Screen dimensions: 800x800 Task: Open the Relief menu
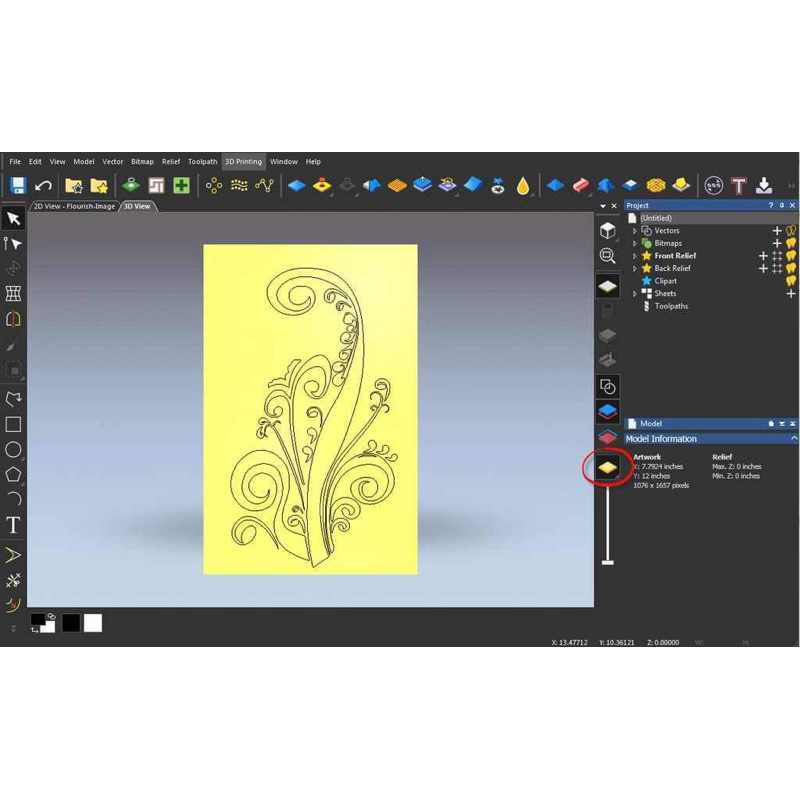(171, 161)
